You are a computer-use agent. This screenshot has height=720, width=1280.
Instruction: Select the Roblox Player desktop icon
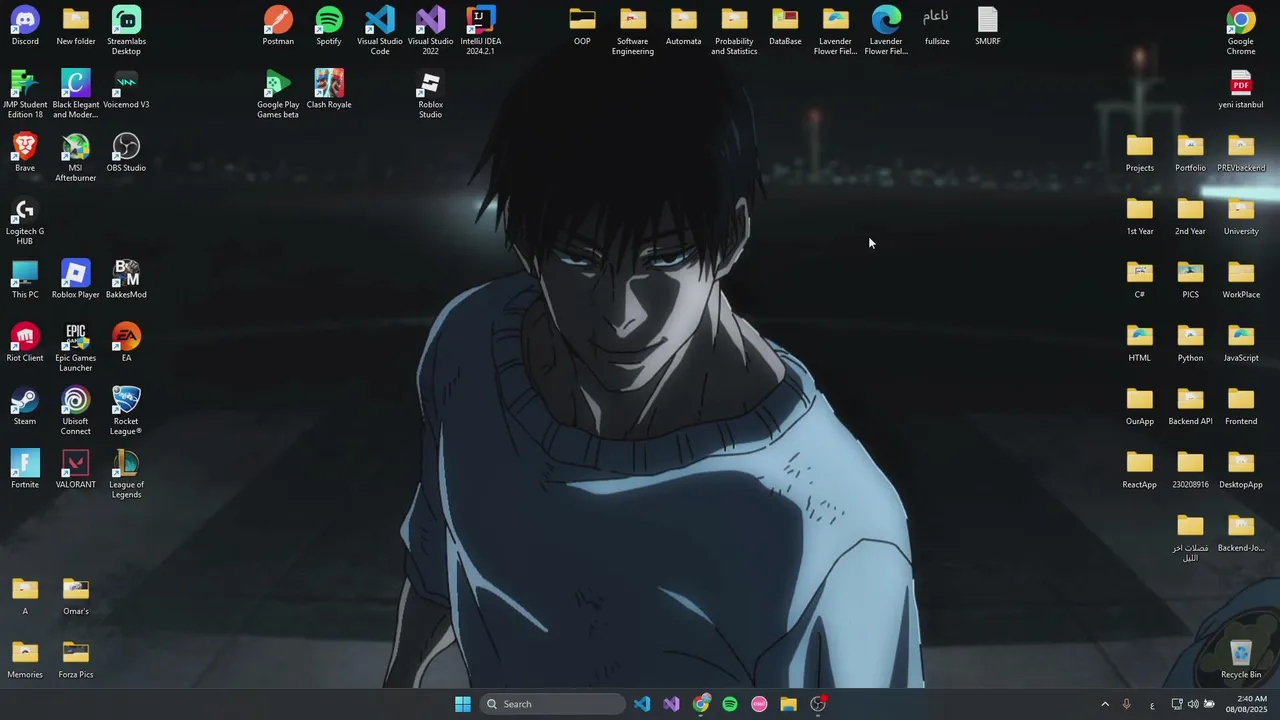76,279
